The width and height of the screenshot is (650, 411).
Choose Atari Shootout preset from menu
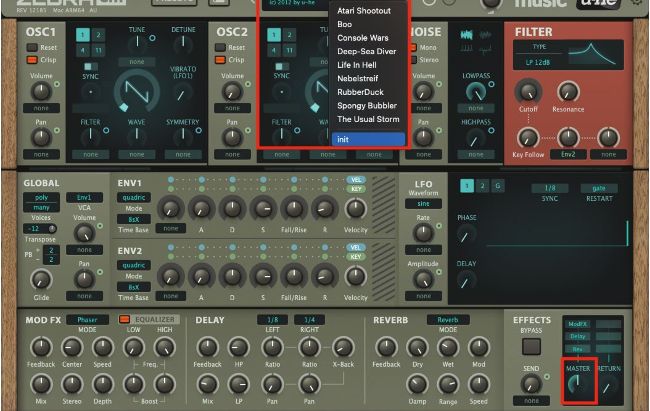[x=364, y=11]
